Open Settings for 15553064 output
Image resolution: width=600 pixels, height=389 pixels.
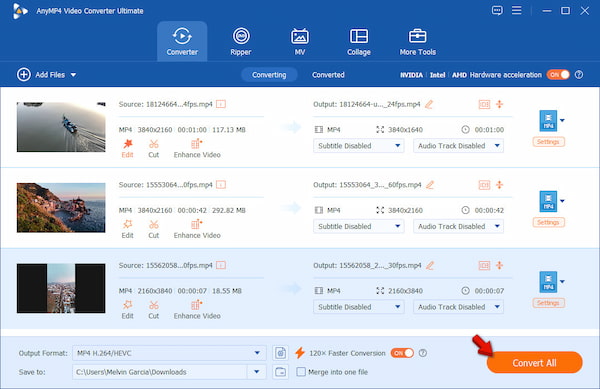click(x=548, y=223)
